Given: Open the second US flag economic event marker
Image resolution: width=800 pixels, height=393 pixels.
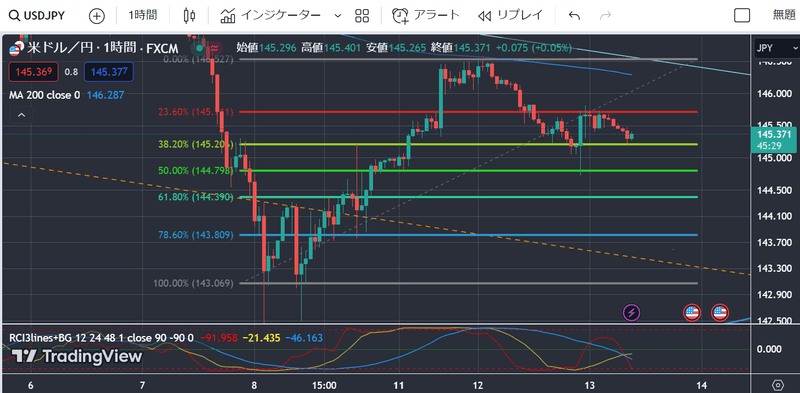Looking at the screenshot, I should click(720, 312).
